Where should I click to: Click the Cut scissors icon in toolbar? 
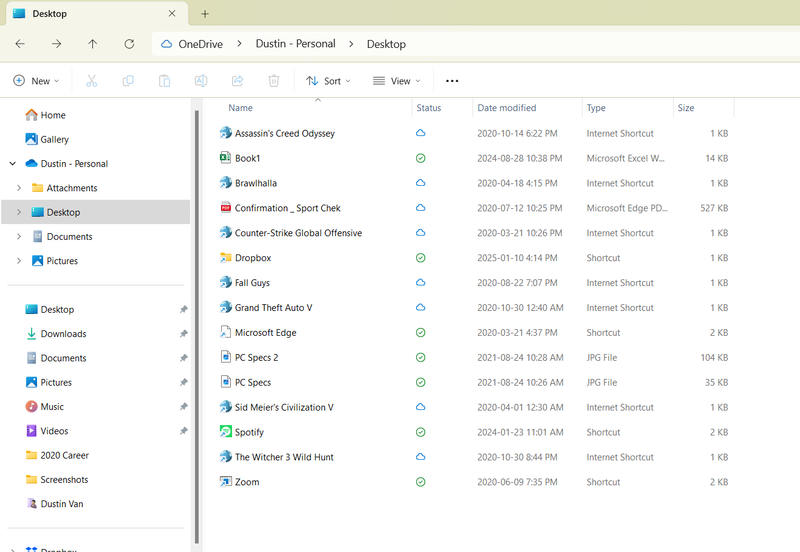point(92,81)
